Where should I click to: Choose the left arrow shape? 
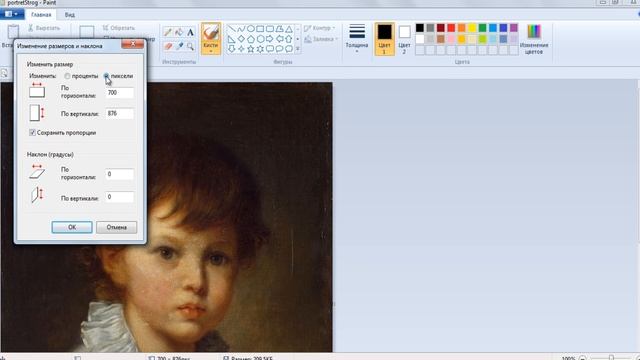coord(279,39)
